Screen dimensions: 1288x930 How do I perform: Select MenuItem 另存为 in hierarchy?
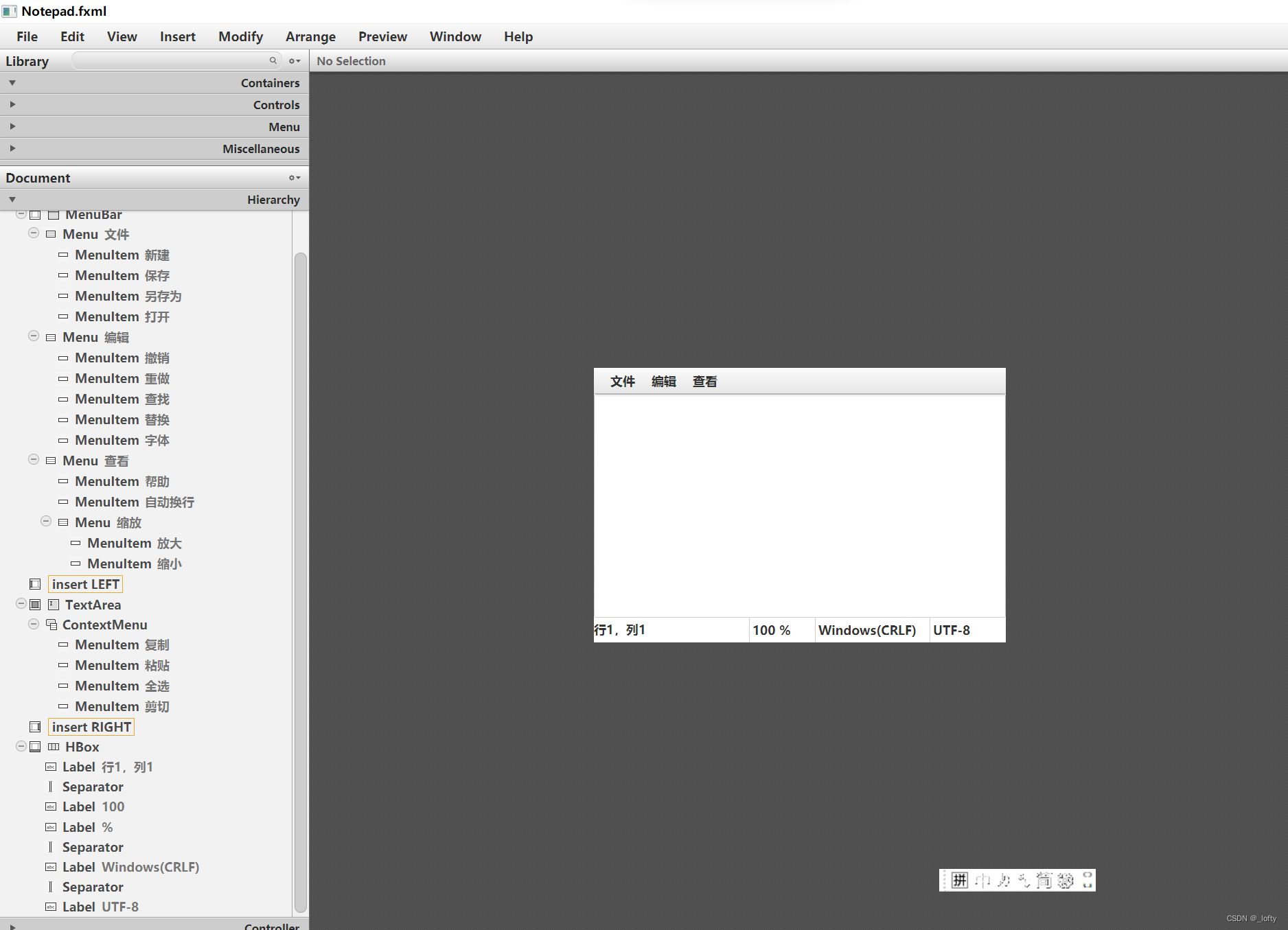pos(128,296)
